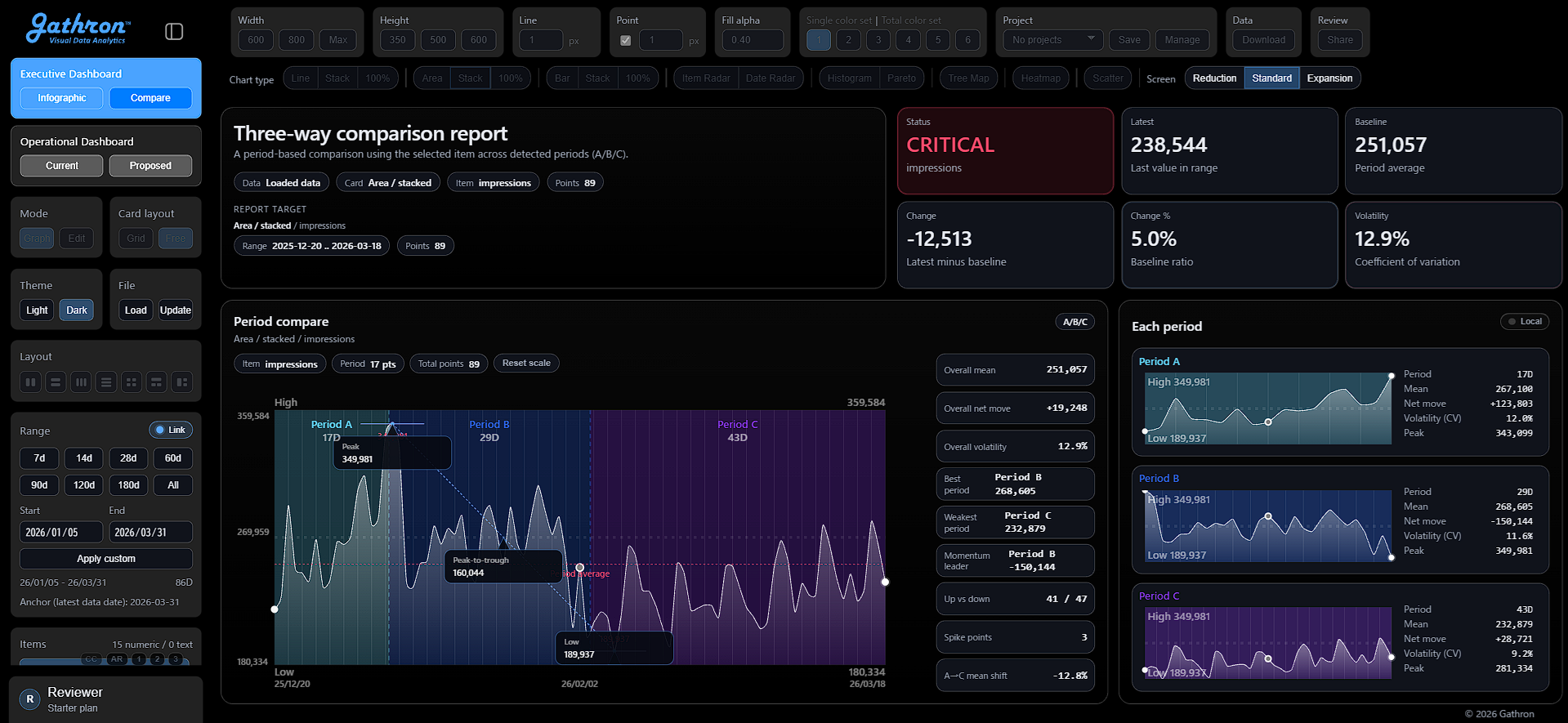This screenshot has height=723, width=1568.
Task: Select the two-column layout icon
Action: click(30, 382)
